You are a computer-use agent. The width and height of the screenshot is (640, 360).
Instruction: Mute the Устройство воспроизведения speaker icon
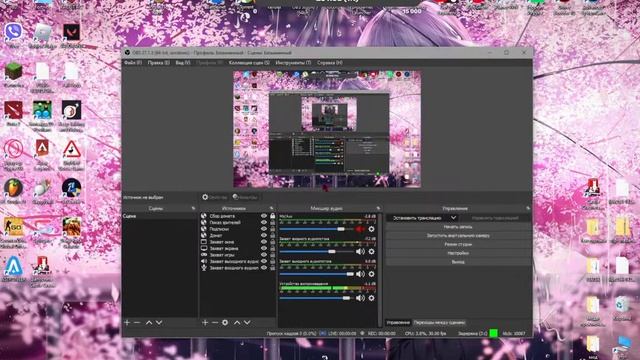click(x=360, y=298)
